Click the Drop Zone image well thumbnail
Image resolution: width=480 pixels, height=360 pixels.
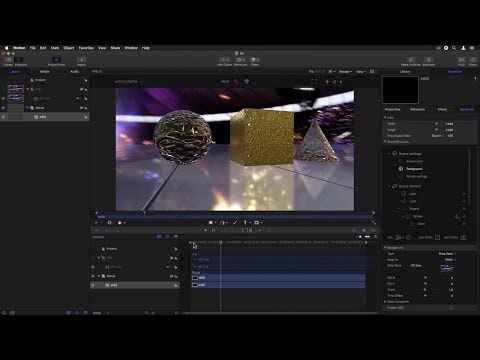click(x=447, y=268)
